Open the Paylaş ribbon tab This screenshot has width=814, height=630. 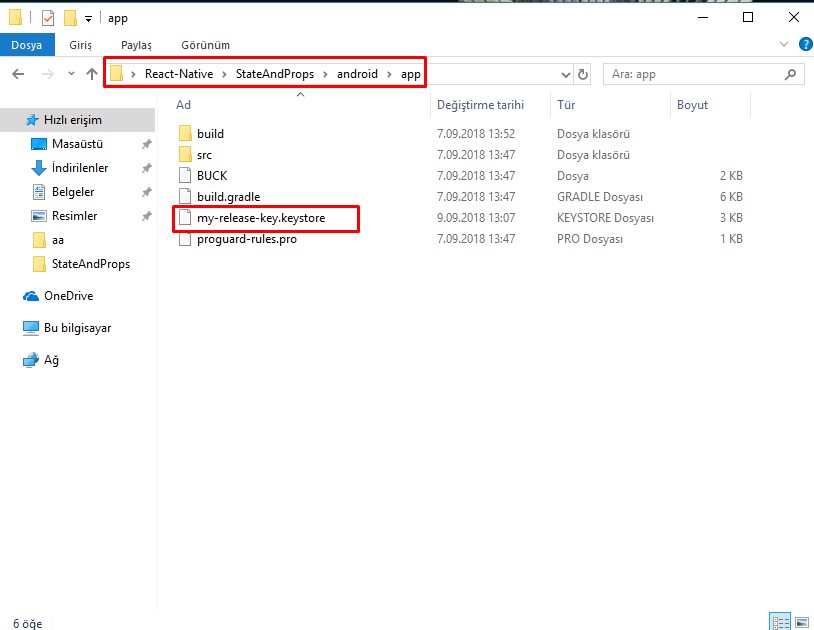point(136,45)
